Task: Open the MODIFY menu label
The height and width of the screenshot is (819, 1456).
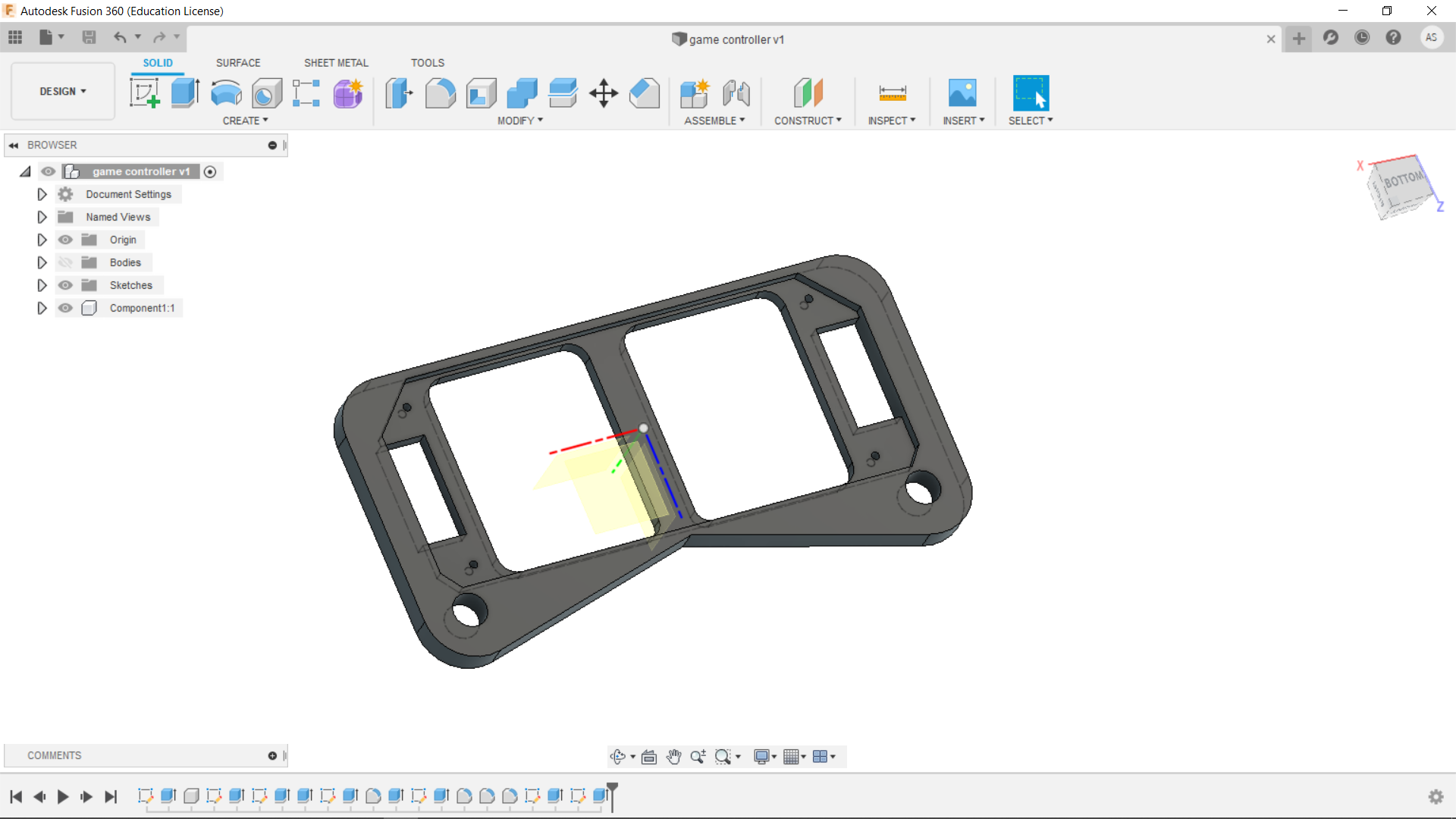Action: coord(520,121)
